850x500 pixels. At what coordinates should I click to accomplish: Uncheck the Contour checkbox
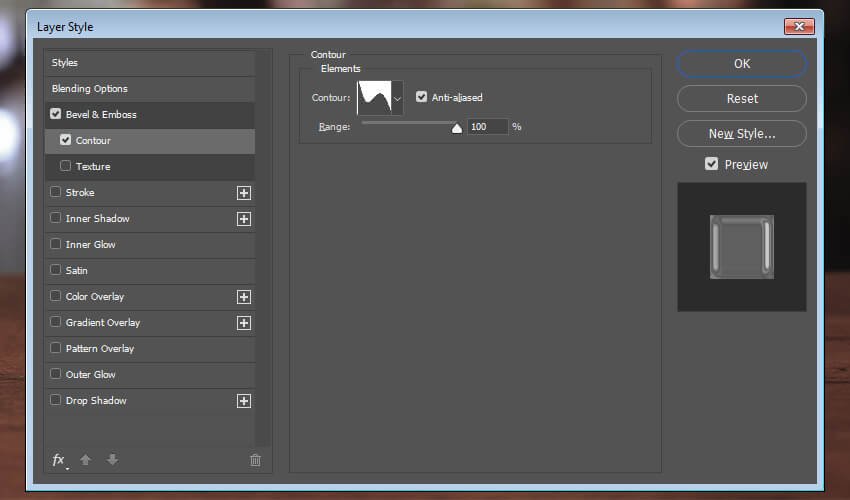(66, 140)
